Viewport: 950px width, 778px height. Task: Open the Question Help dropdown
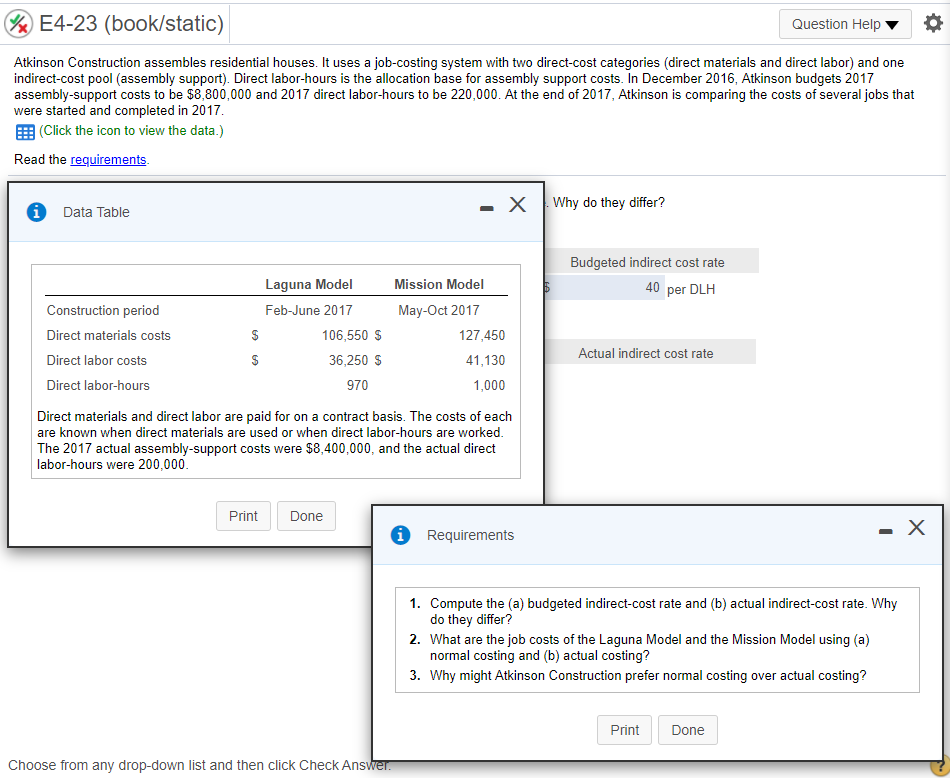point(845,24)
